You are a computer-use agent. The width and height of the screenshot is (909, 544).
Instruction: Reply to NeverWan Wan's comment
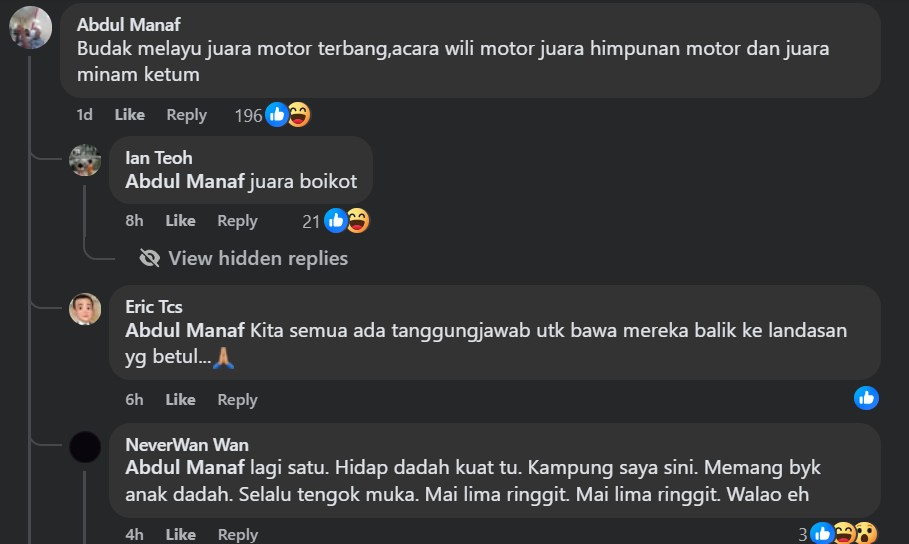tap(237, 534)
